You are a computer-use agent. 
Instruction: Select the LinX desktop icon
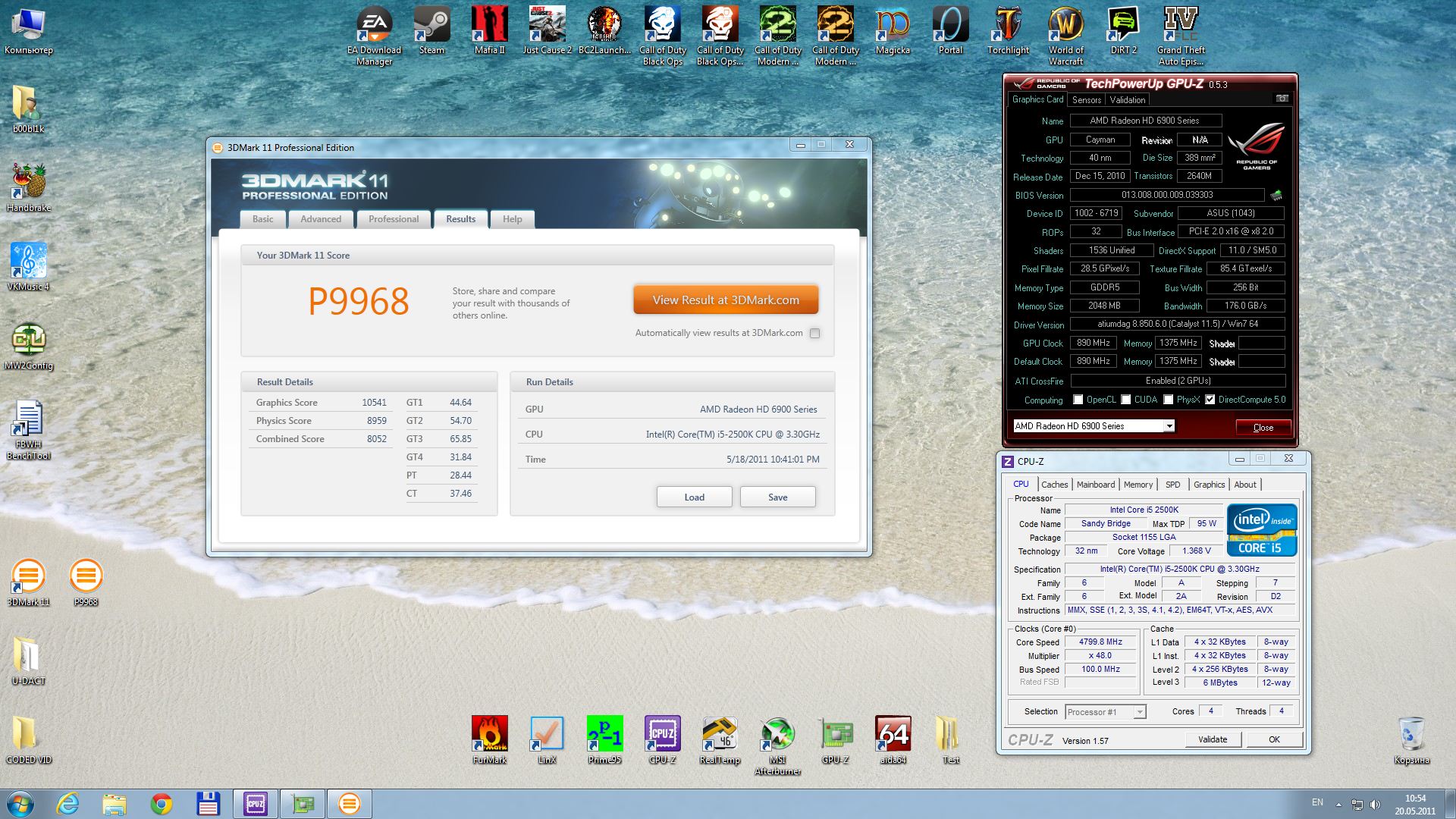[x=547, y=740]
